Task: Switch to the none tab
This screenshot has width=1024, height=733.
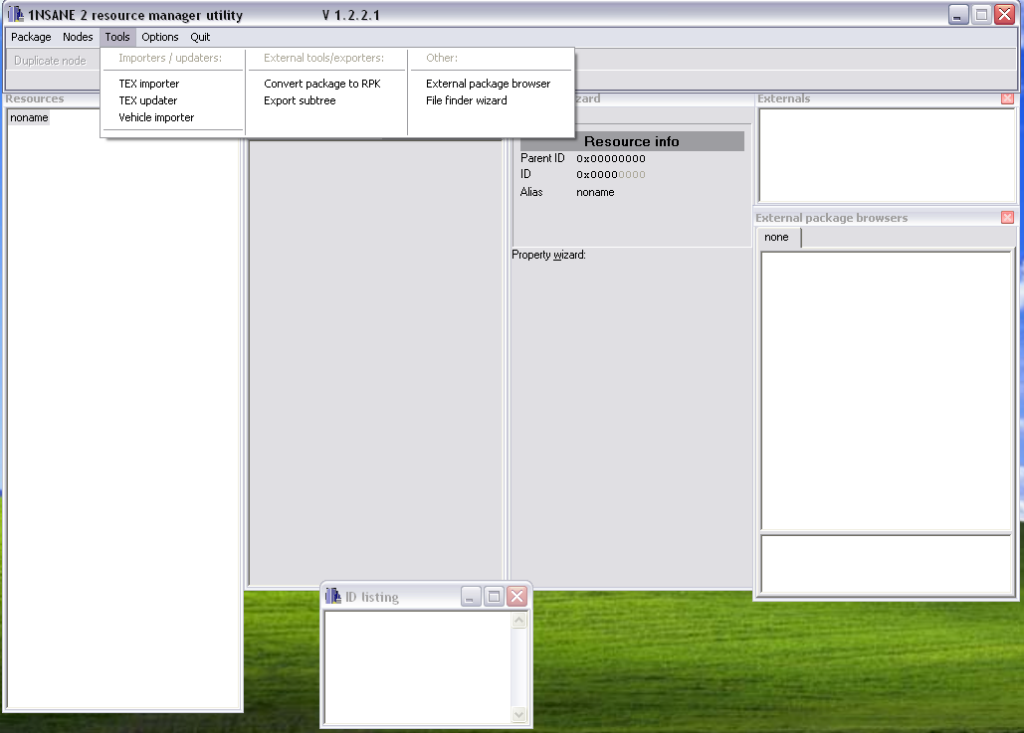Action: coord(777,237)
